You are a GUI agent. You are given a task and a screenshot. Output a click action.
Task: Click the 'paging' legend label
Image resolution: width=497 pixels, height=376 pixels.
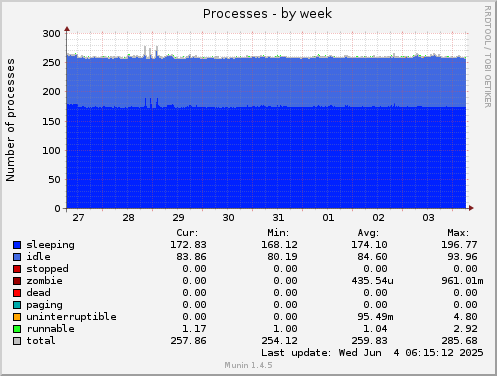tap(44, 305)
